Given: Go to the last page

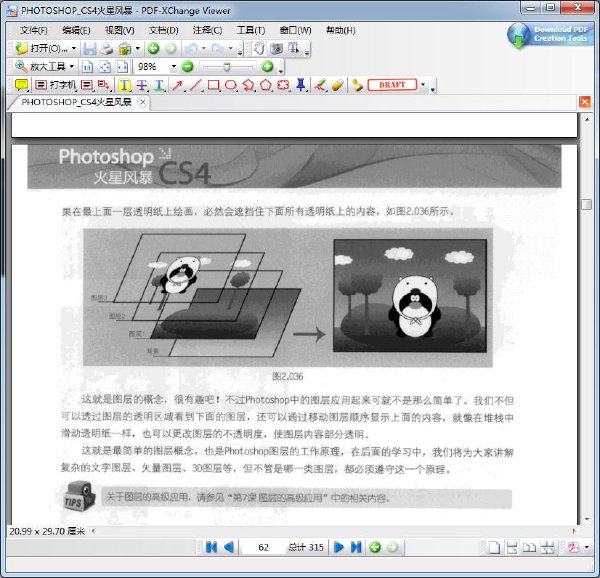Looking at the screenshot, I should (x=356, y=547).
